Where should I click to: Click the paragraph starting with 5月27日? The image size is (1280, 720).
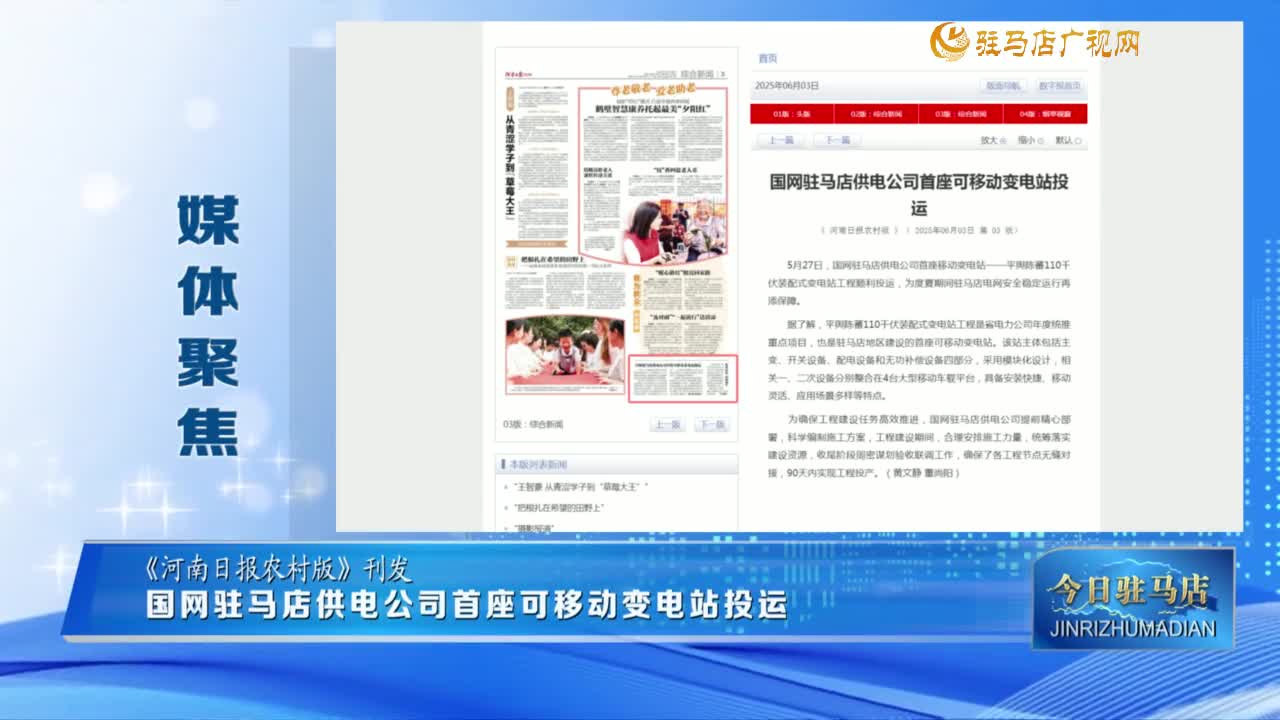[x=919, y=282]
